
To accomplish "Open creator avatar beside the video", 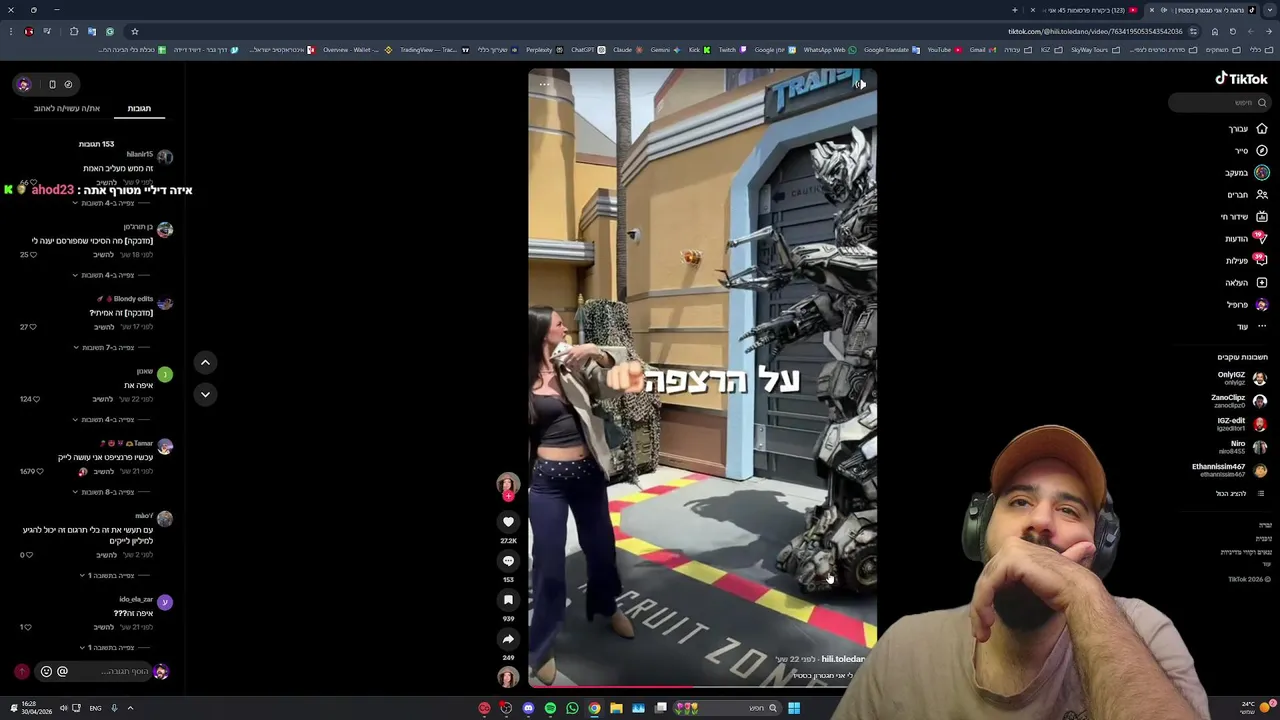I will coord(508,484).
